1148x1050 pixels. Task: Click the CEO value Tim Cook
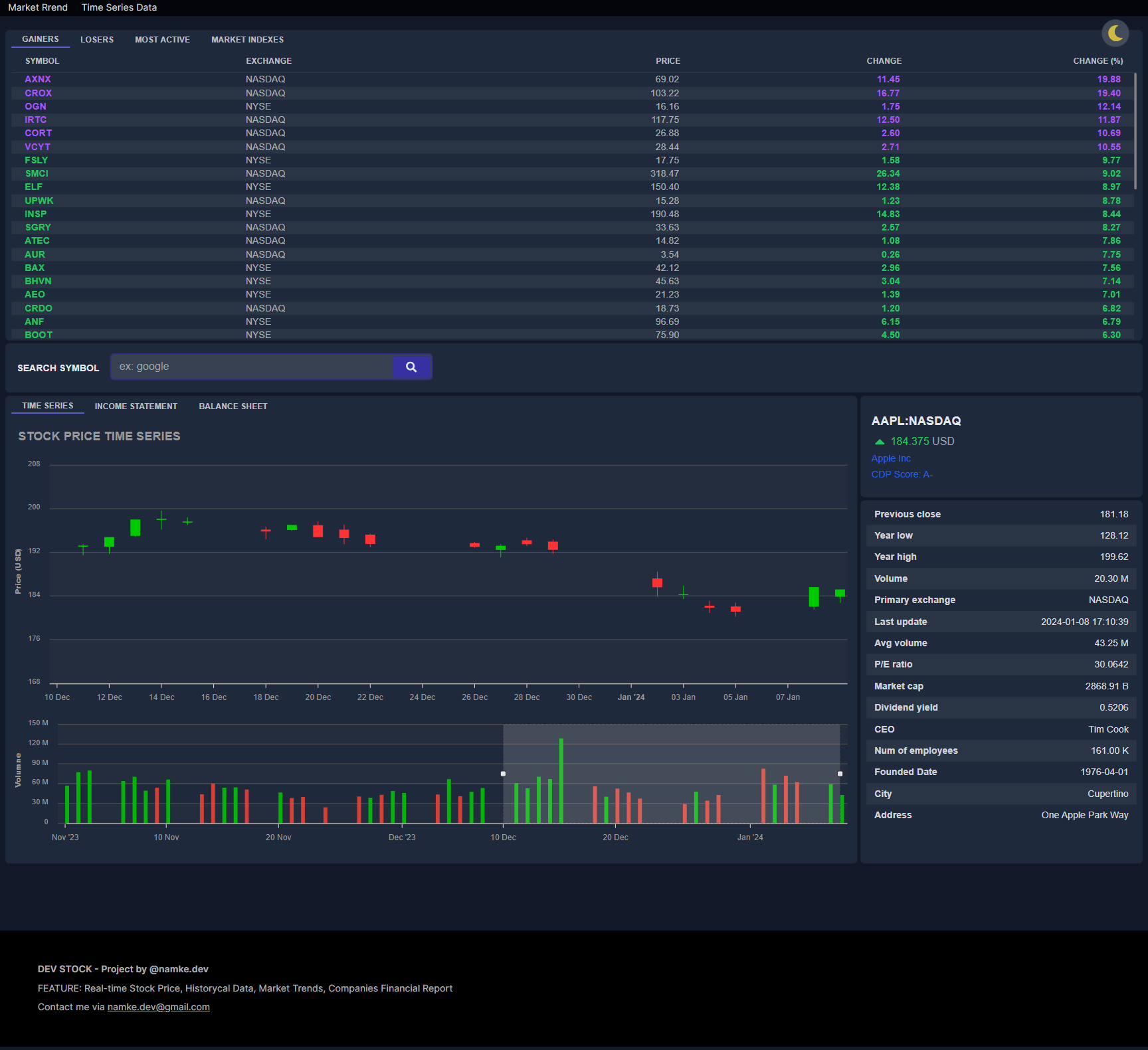(x=1108, y=729)
